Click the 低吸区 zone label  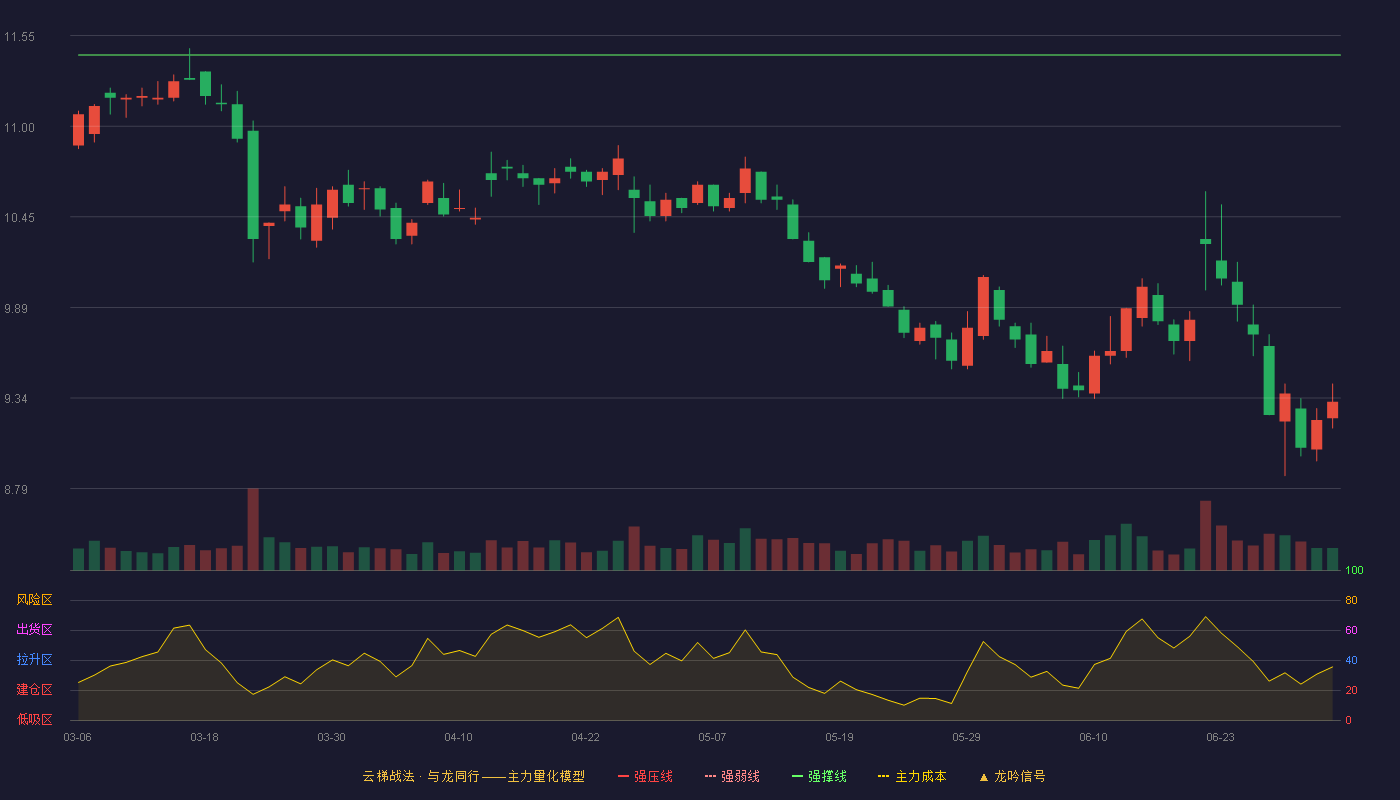[x=34, y=719]
